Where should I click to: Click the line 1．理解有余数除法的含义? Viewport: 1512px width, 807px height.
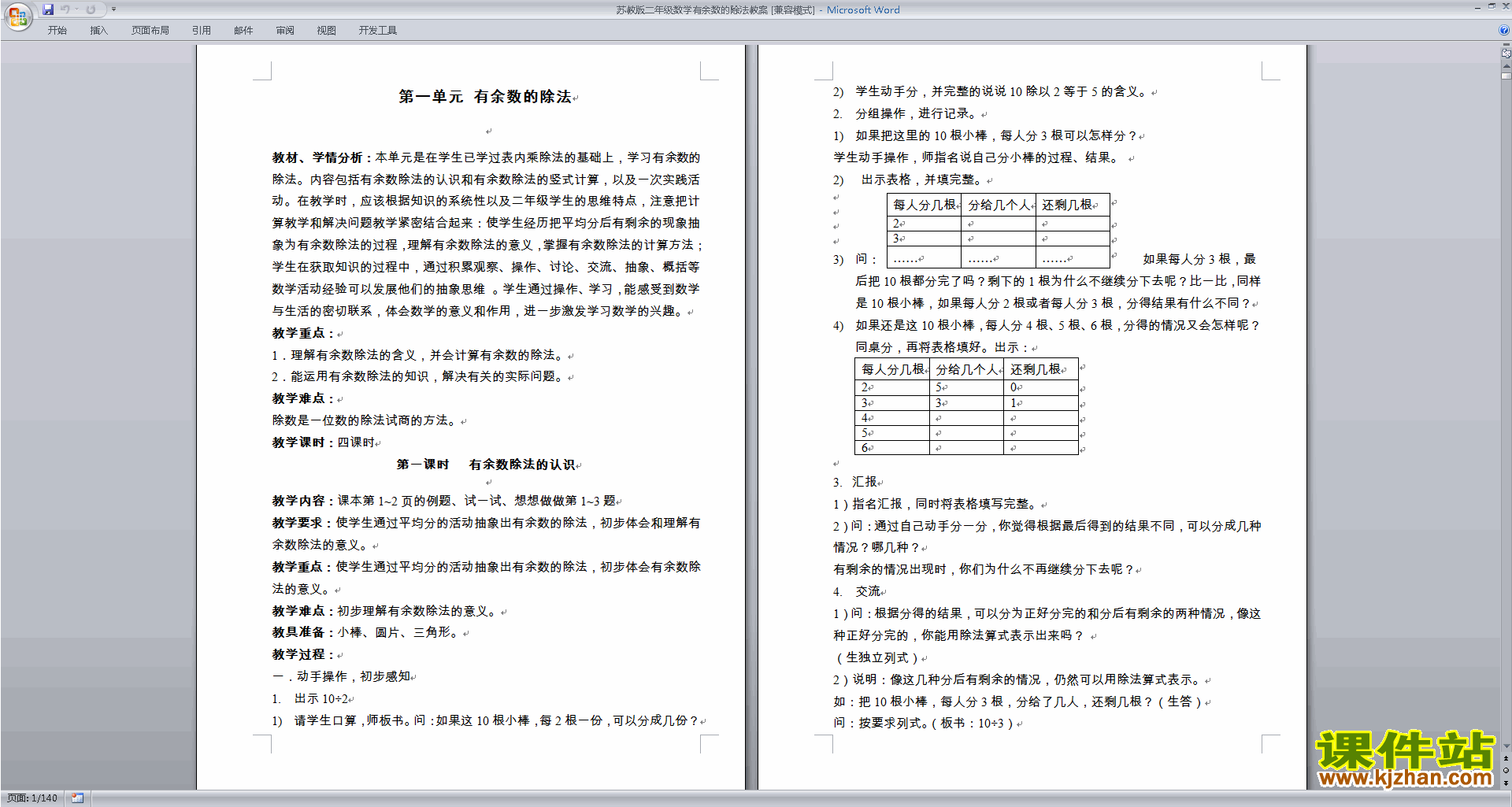tap(419, 355)
